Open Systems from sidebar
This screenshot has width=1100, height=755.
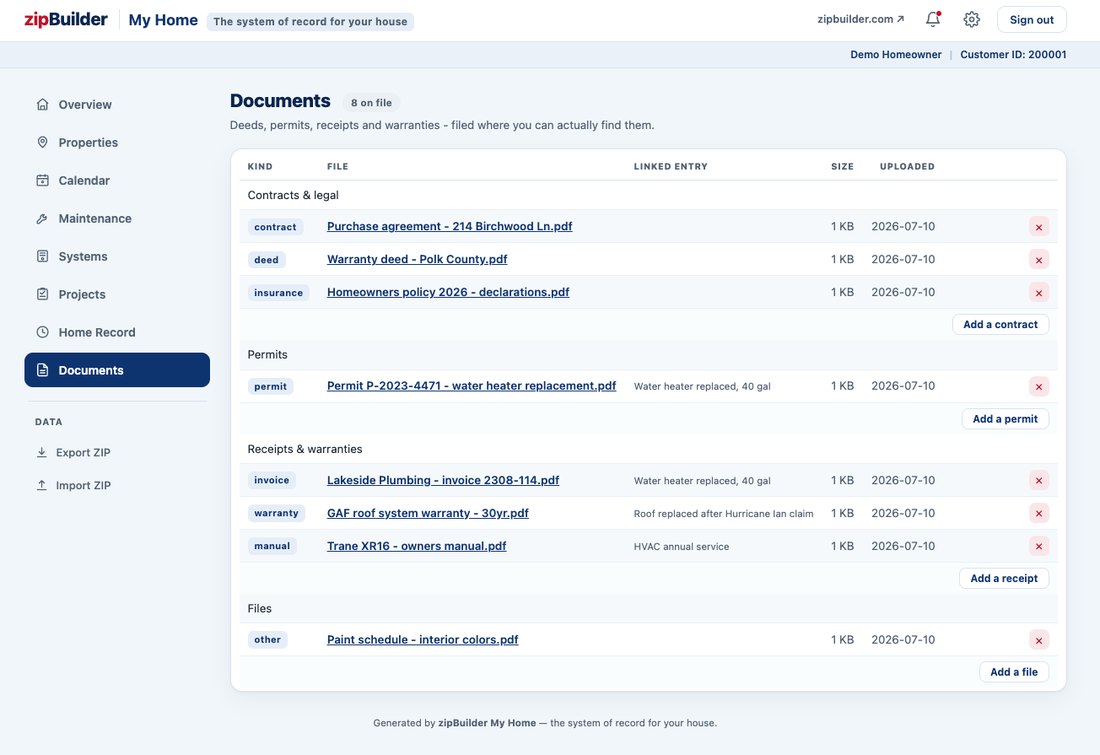tap(117, 256)
